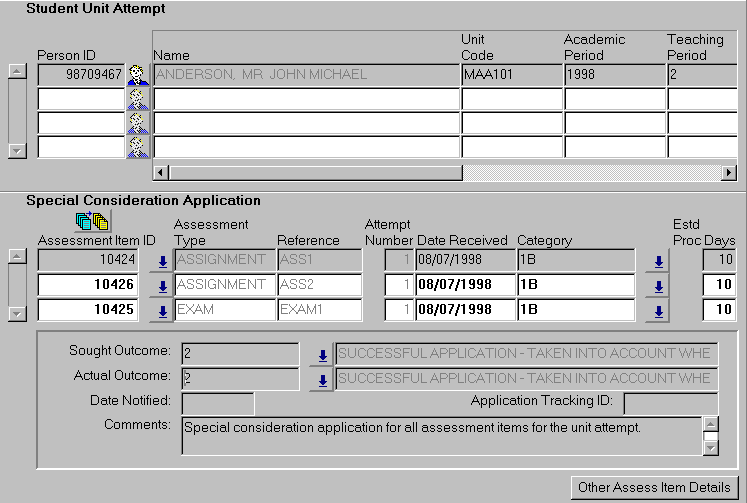747x503 pixels.
Task: Open assessment item lookup for item 10424
Action: pos(162,261)
